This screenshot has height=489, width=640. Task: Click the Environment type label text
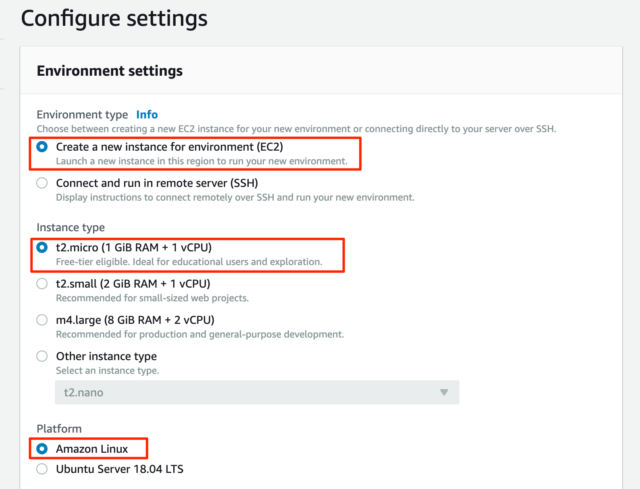(82, 115)
